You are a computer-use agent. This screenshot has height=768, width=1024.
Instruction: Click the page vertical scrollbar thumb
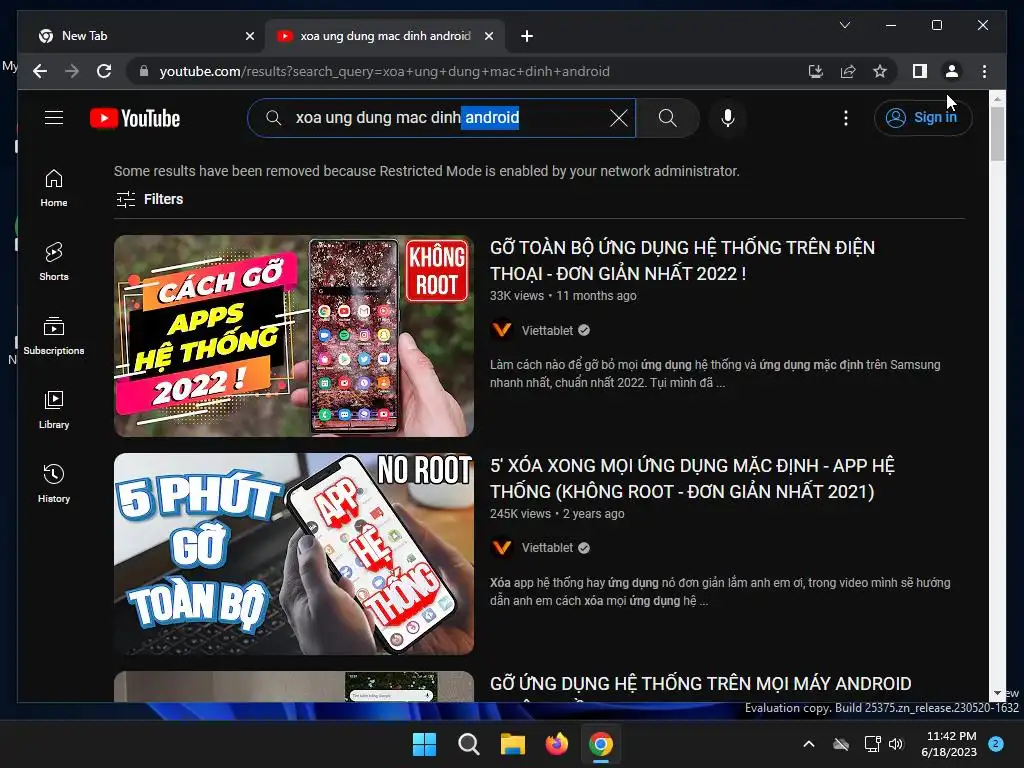coord(997,133)
